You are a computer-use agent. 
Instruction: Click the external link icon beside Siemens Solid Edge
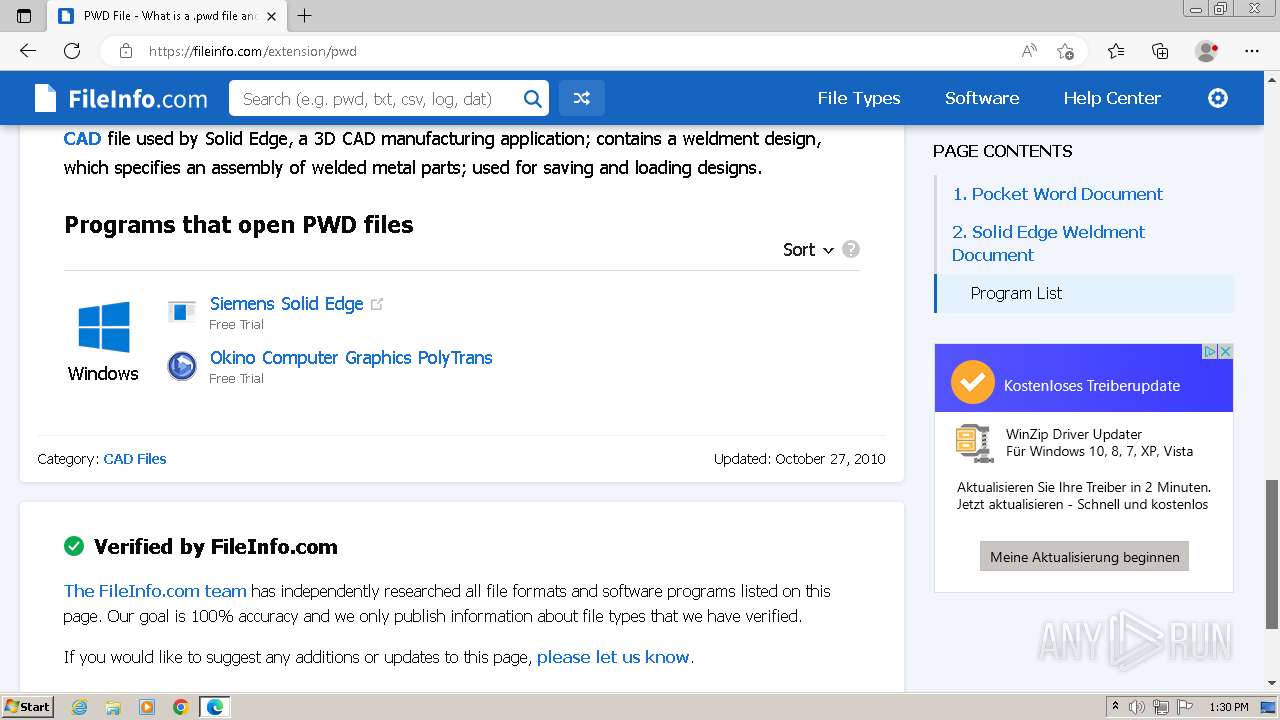tap(377, 304)
